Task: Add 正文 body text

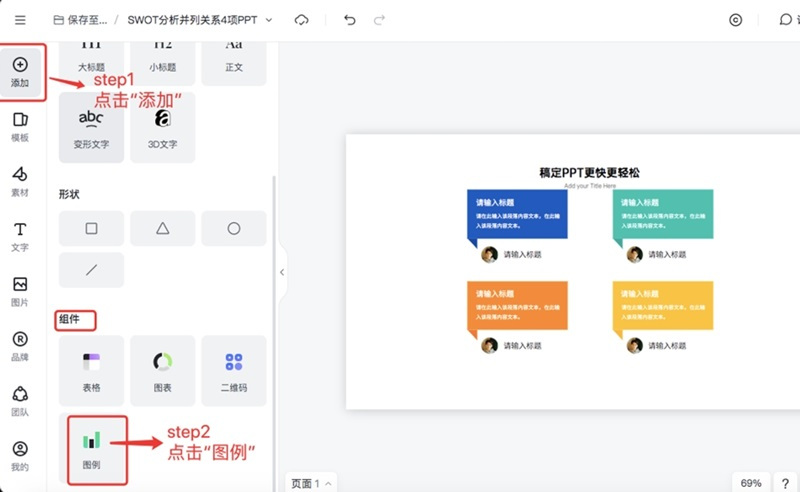Action: (x=234, y=63)
